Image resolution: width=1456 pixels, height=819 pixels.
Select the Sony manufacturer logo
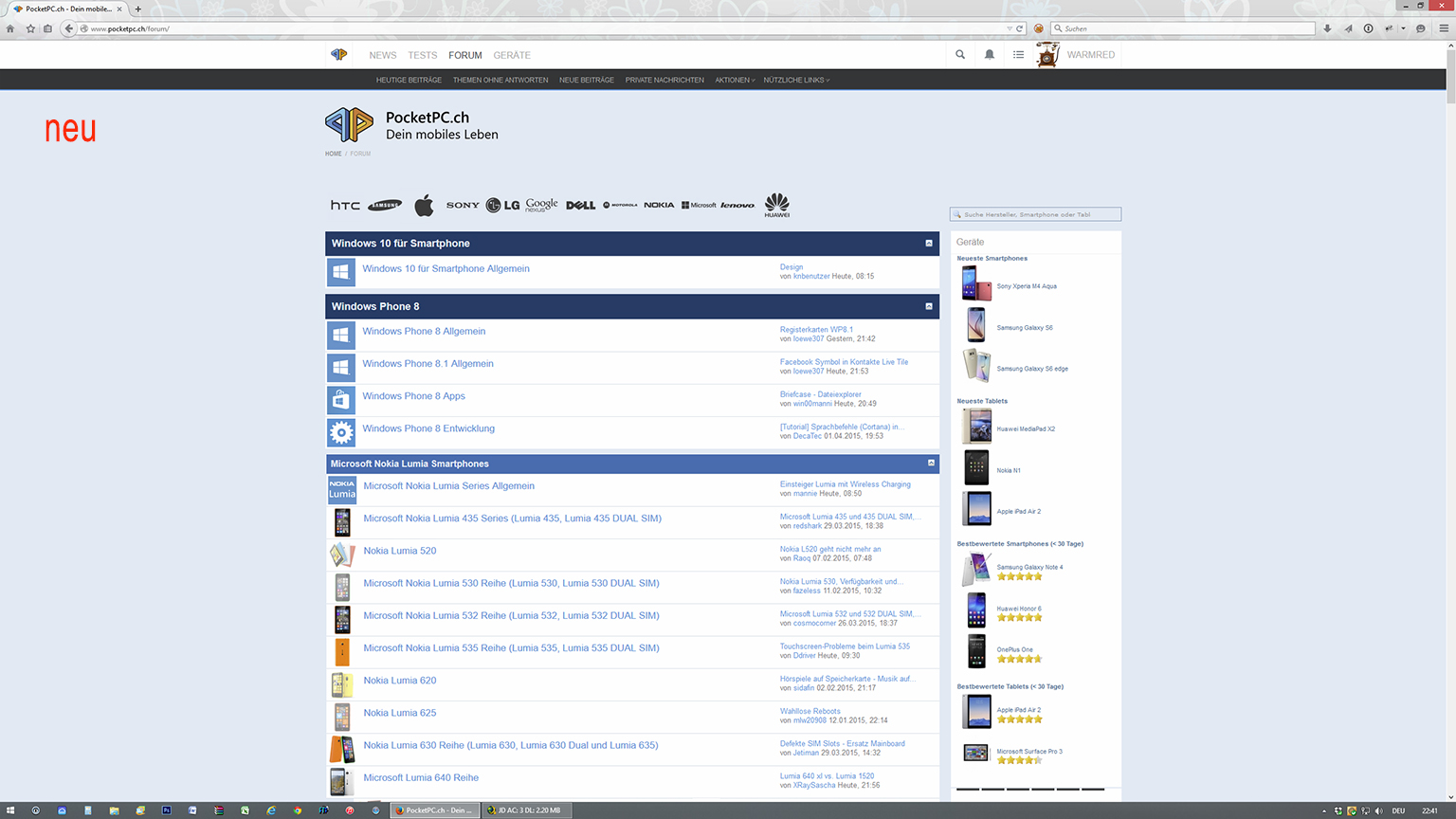click(x=463, y=205)
